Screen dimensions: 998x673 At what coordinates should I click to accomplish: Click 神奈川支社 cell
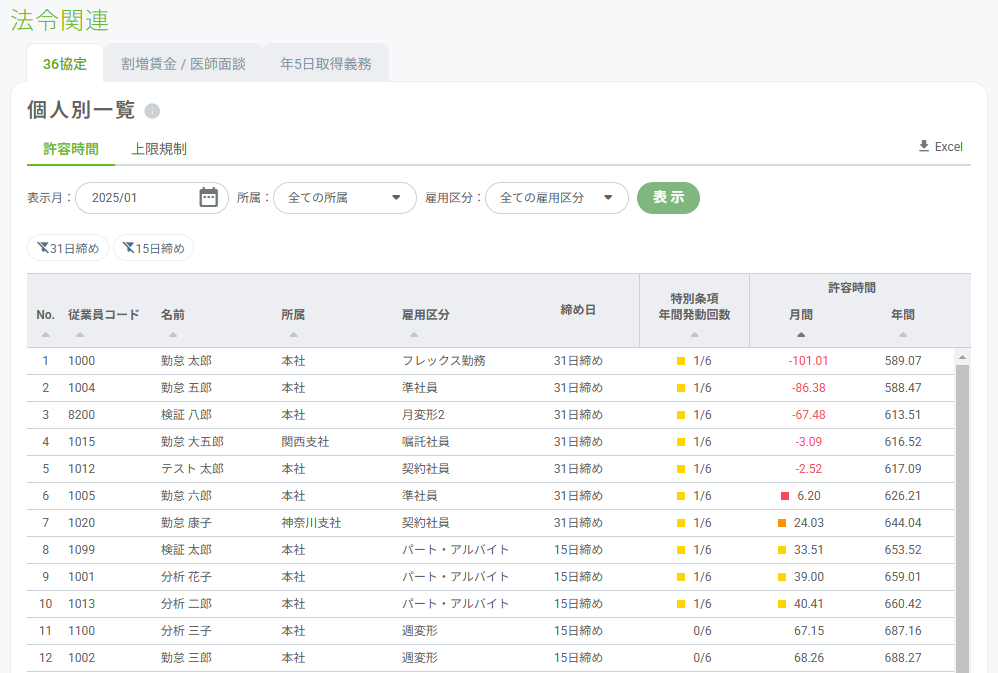pos(311,523)
